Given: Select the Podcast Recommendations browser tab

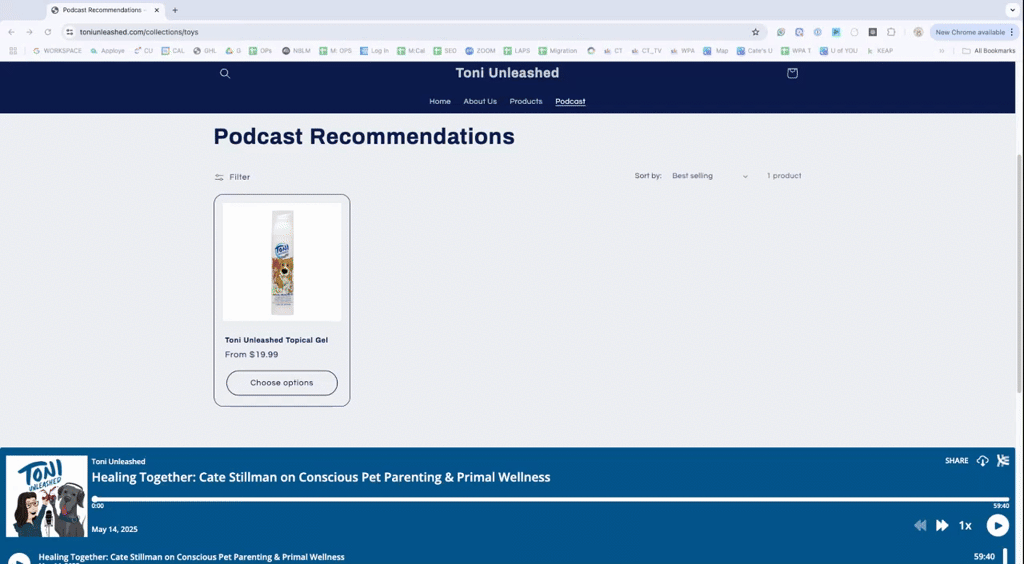Looking at the screenshot, I should click(x=104, y=10).
